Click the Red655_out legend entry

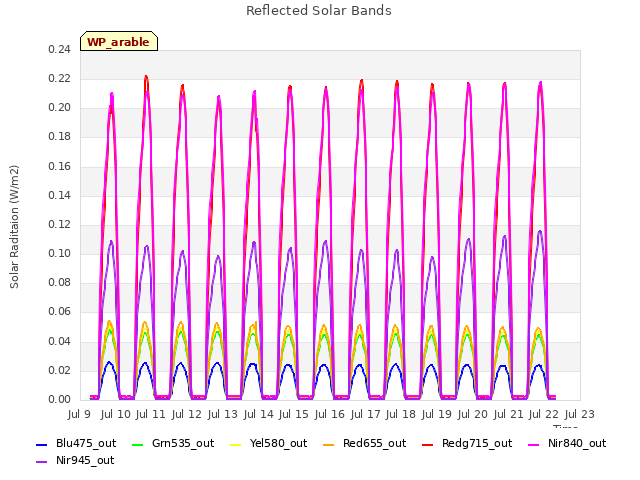pyautogui.click(x=364, y=443)
